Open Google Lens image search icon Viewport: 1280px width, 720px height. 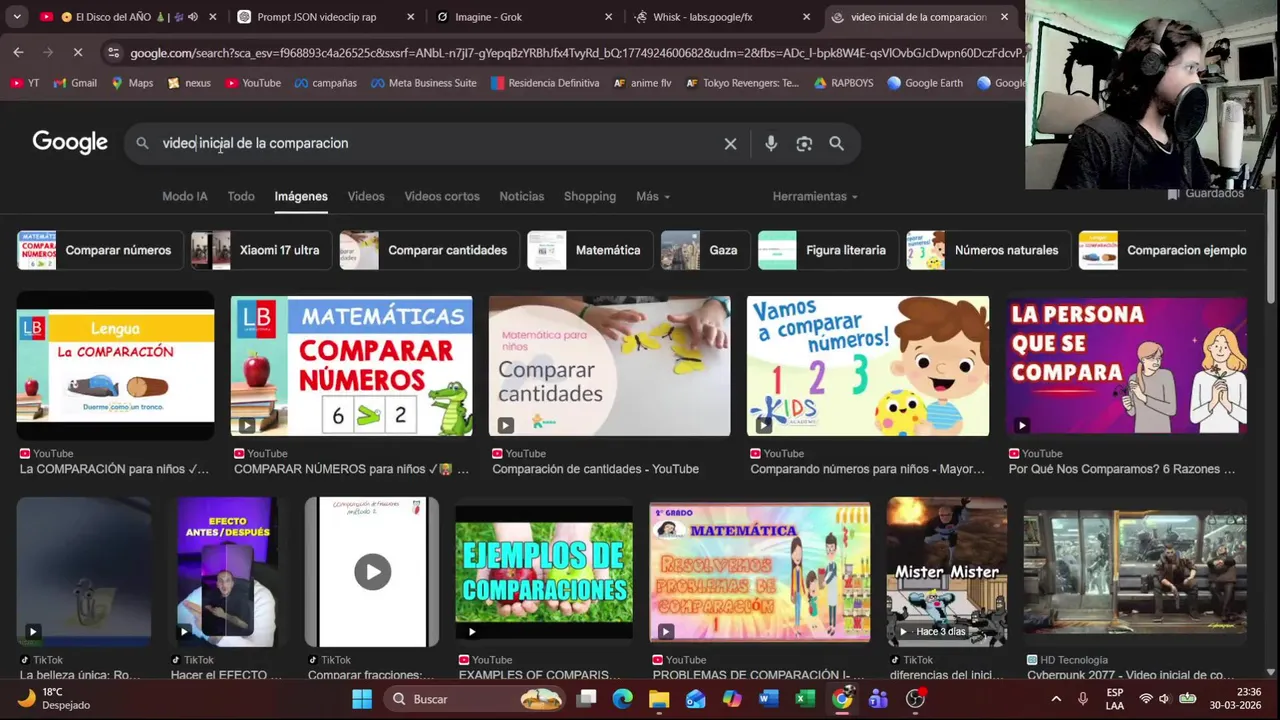804,144
